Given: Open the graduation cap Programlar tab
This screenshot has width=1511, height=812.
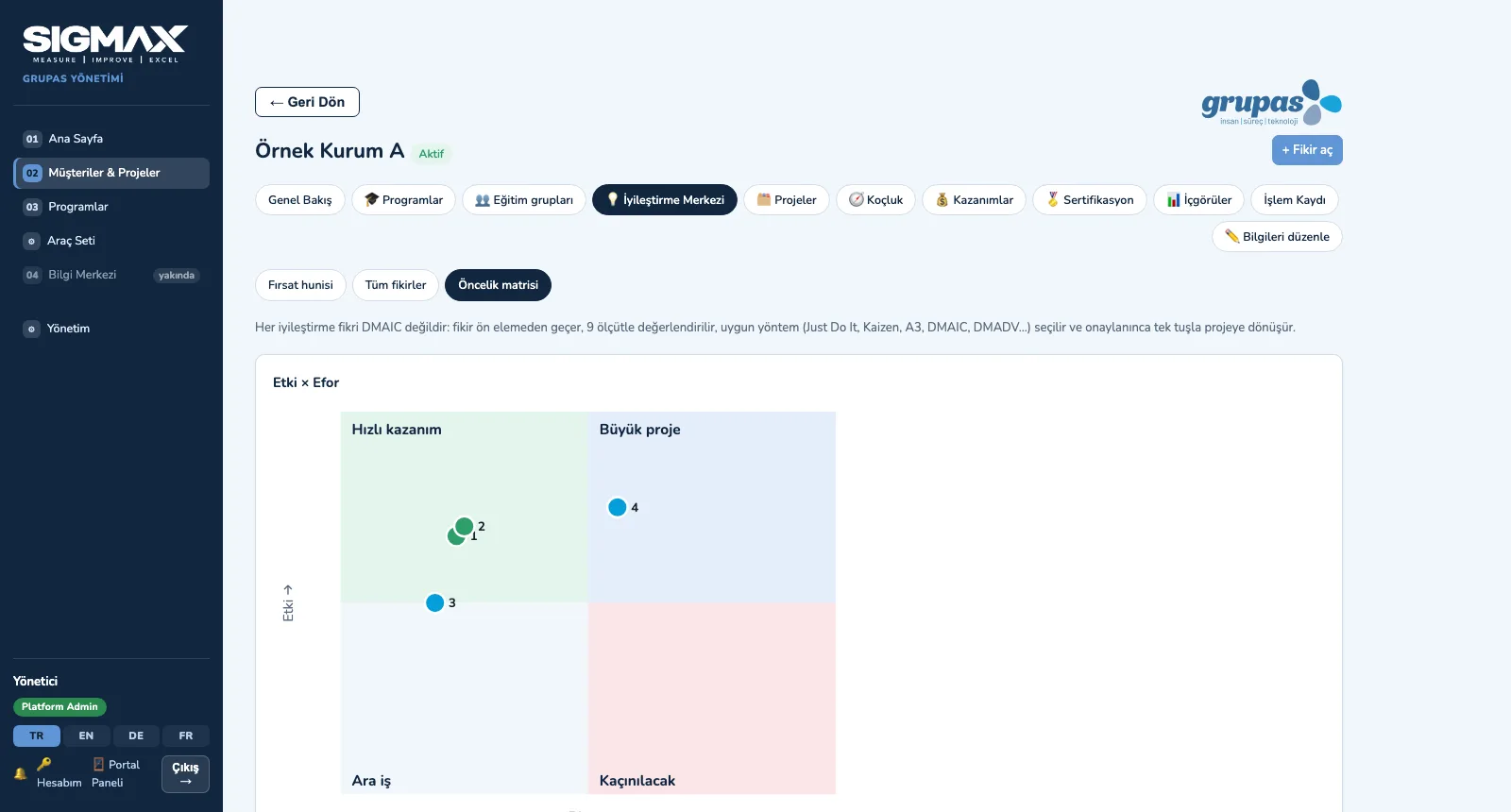Looking at the screenshot, I should [403, 200].
